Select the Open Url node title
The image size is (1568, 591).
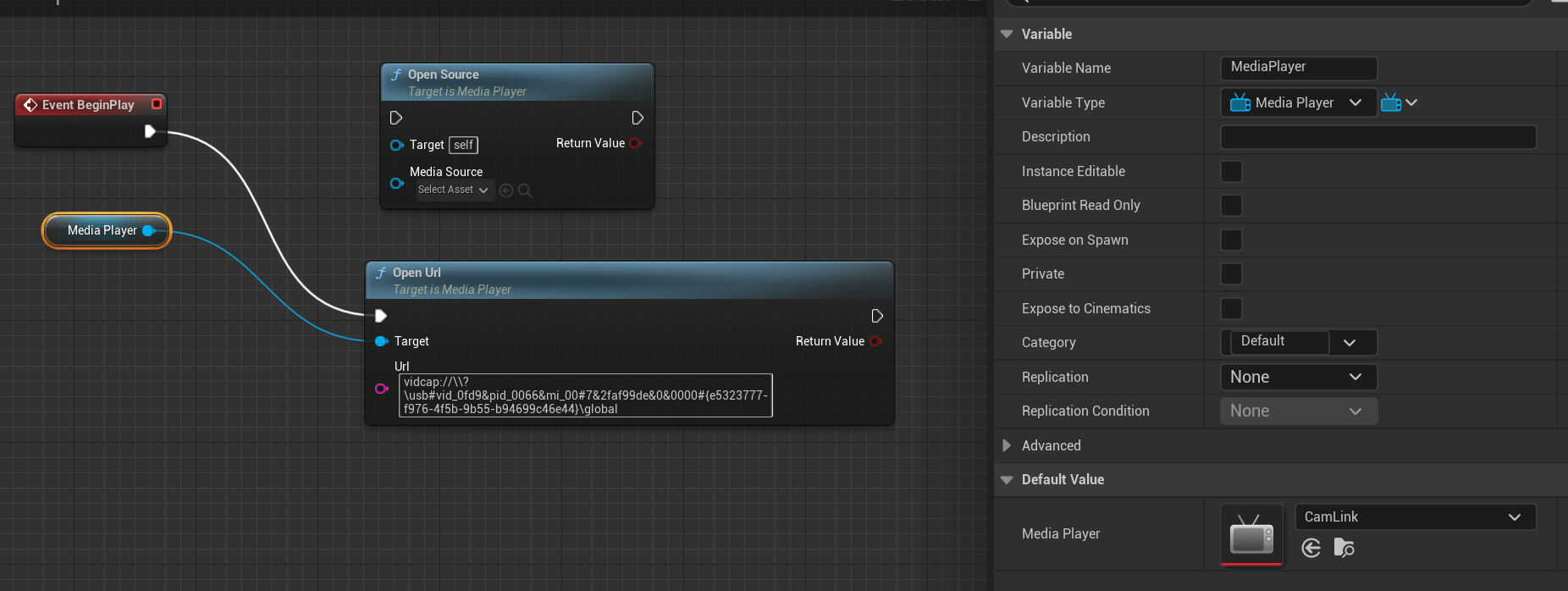point(417,273)
